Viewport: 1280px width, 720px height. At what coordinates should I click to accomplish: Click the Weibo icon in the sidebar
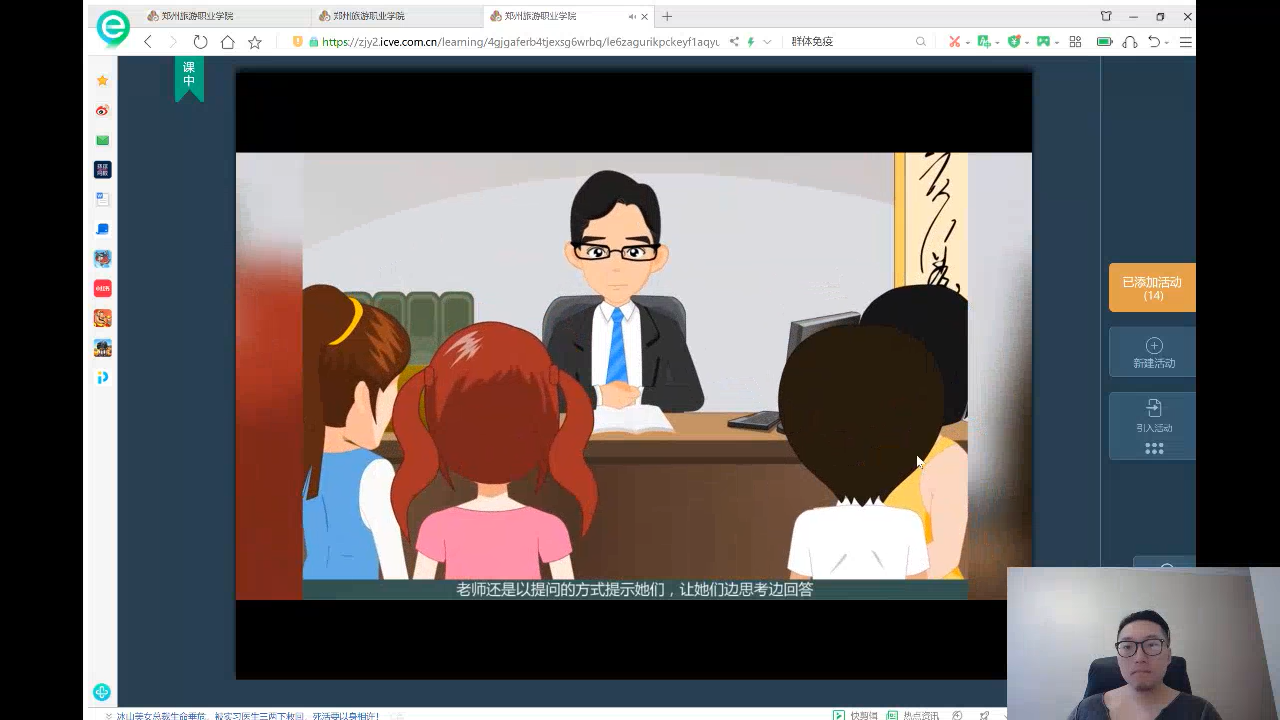pos(102,111)
